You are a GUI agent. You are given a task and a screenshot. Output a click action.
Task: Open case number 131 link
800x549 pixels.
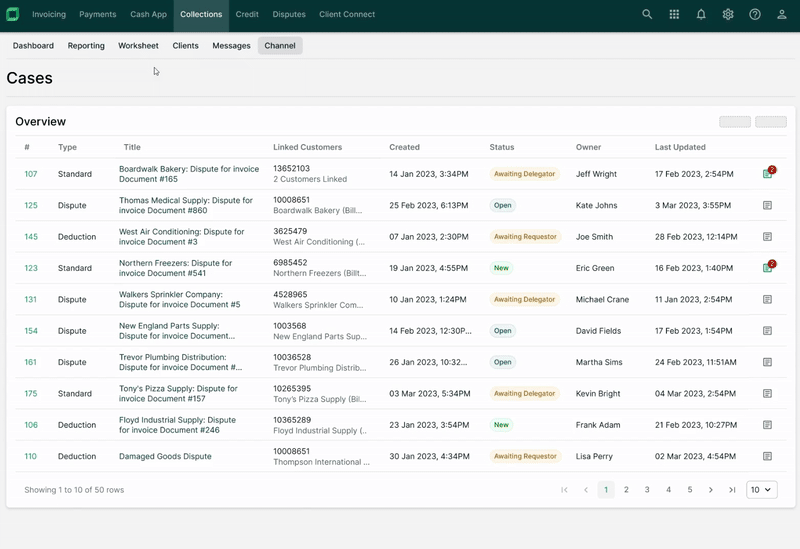(31, 300)
